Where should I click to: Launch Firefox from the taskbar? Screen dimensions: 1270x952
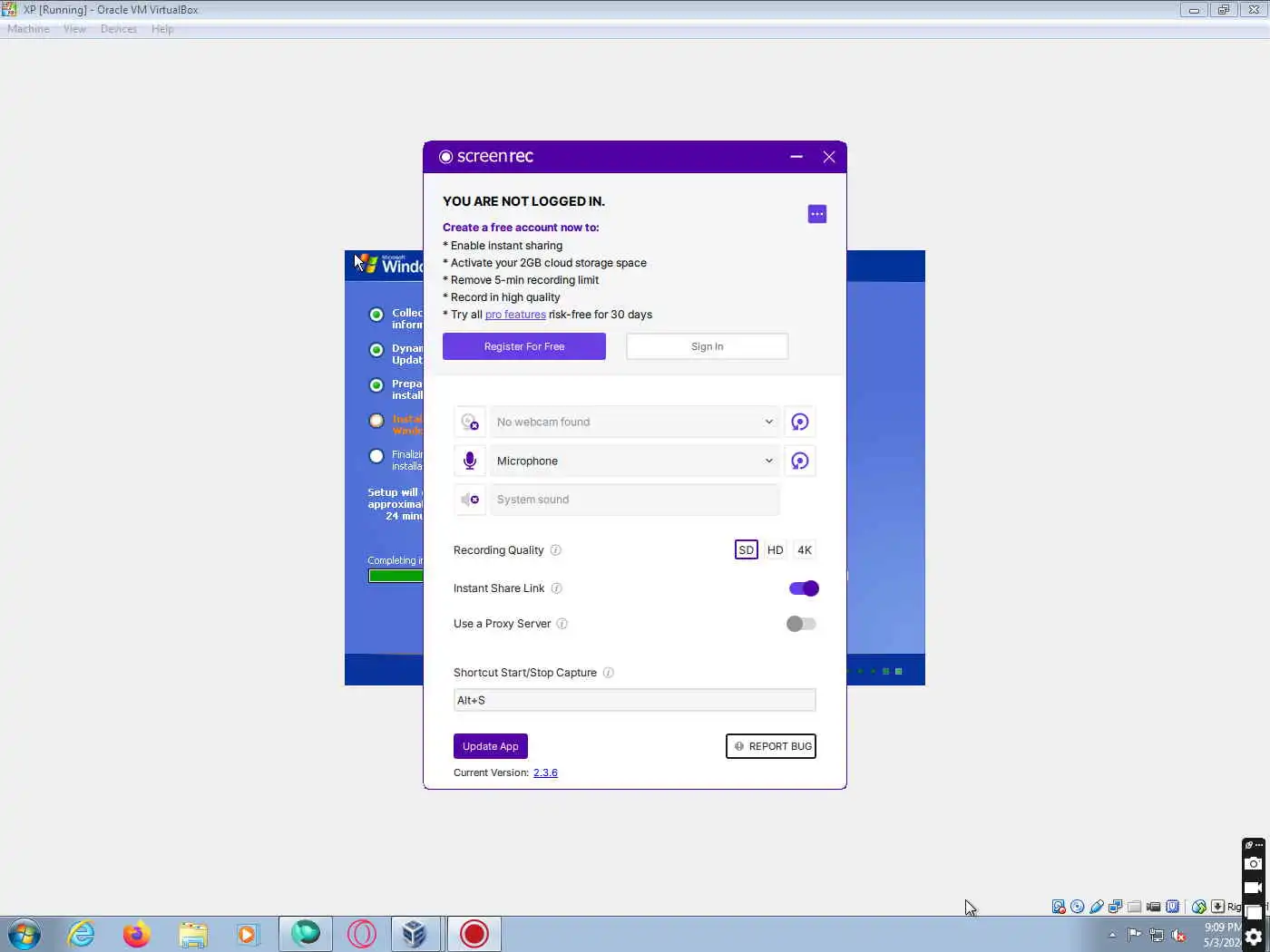pos(137,934)
